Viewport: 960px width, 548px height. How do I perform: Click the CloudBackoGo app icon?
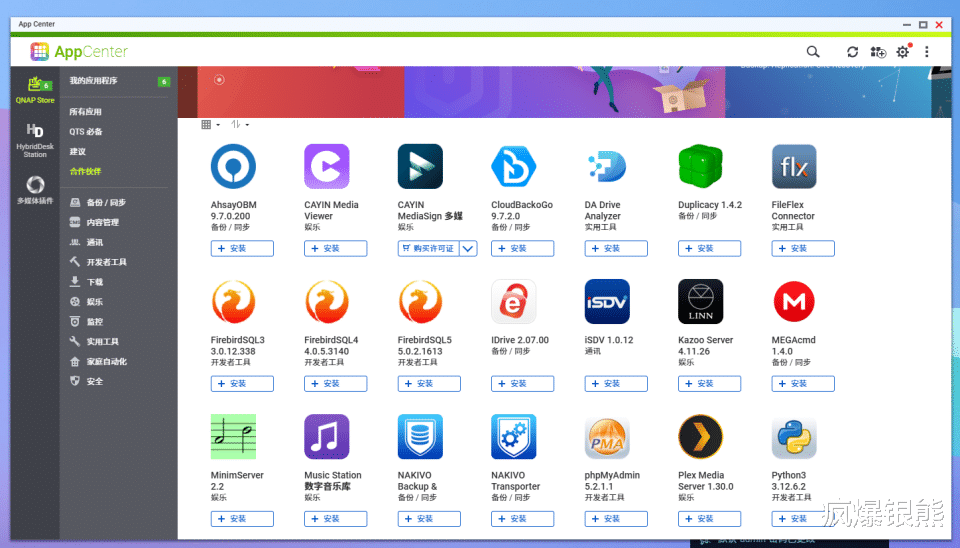pos(514,167)
